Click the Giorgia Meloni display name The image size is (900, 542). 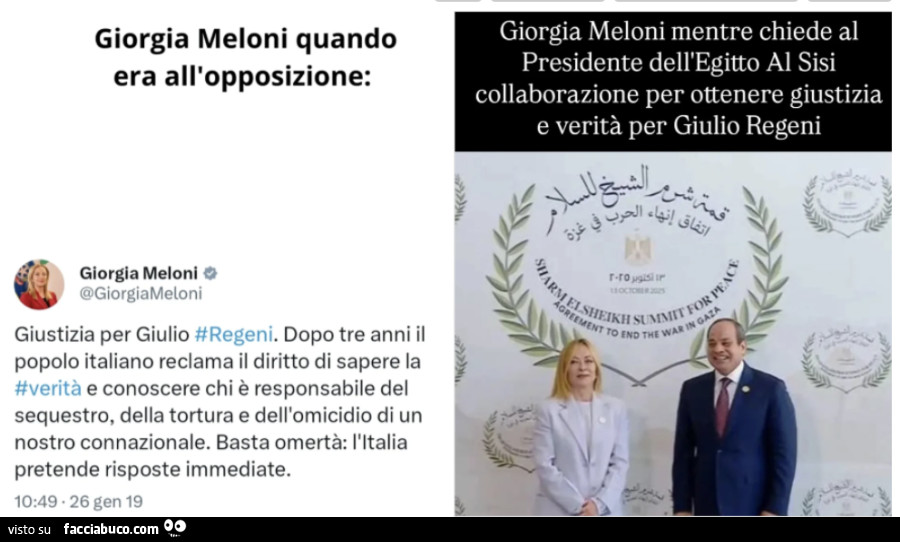(138, 273)
